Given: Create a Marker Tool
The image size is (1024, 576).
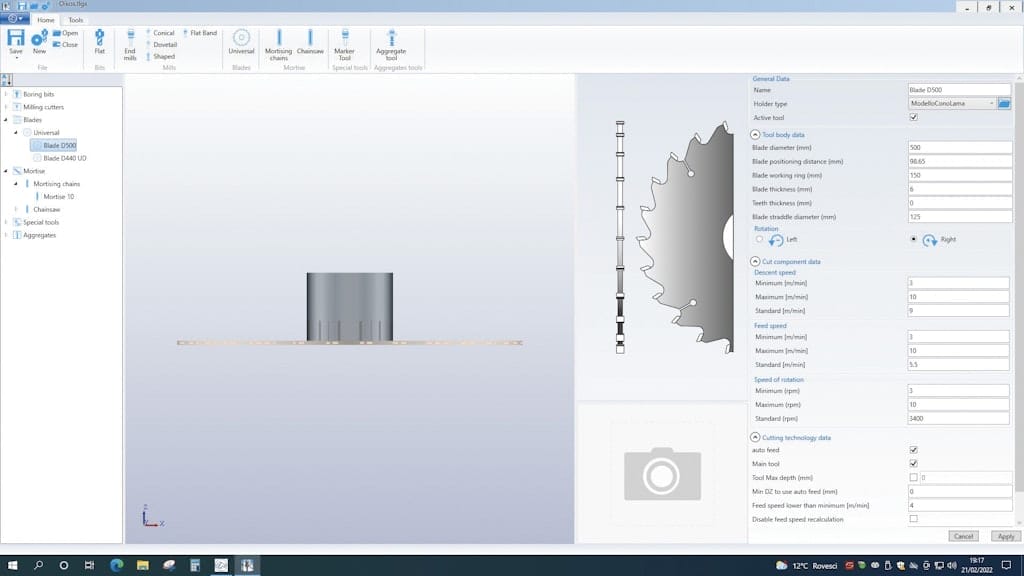Looking at the screenshot, I should pos(344,44).
